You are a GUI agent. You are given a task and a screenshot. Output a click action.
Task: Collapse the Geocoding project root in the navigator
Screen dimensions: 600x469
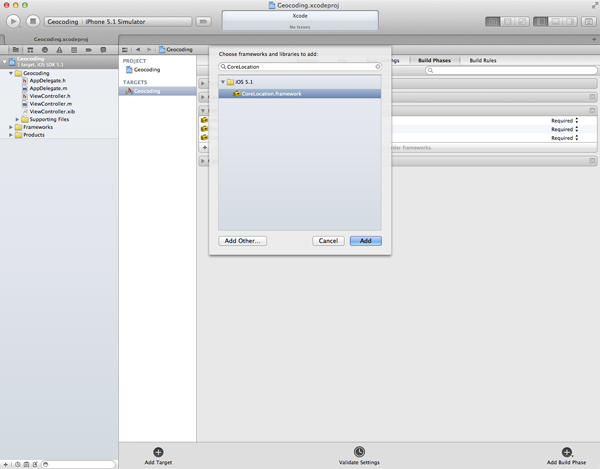[4, 61]
